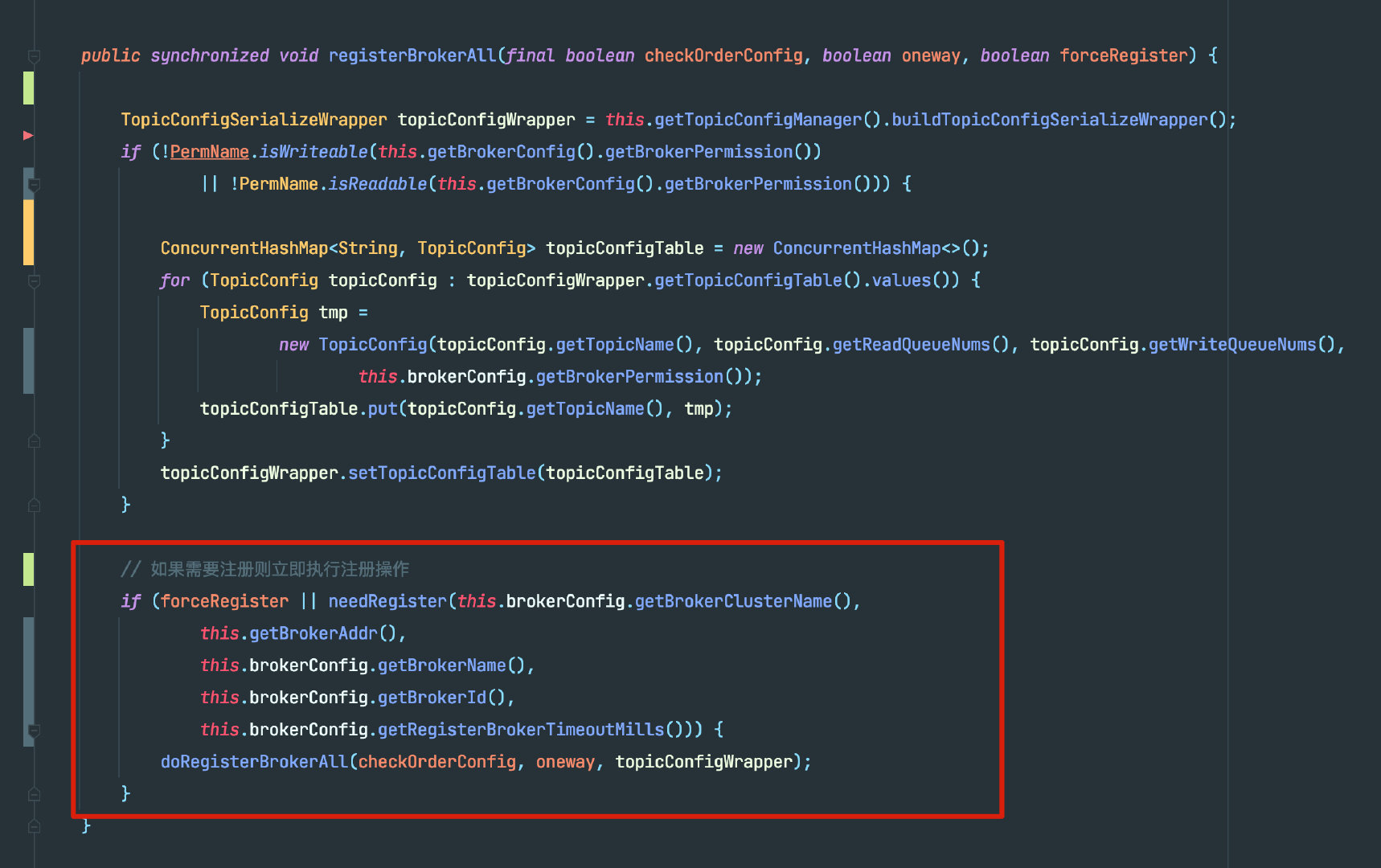Click gray change marker beside this.getBrokerAddr() line
Image resolution: width=1381 pixels, height=868 pixels.
28,682
